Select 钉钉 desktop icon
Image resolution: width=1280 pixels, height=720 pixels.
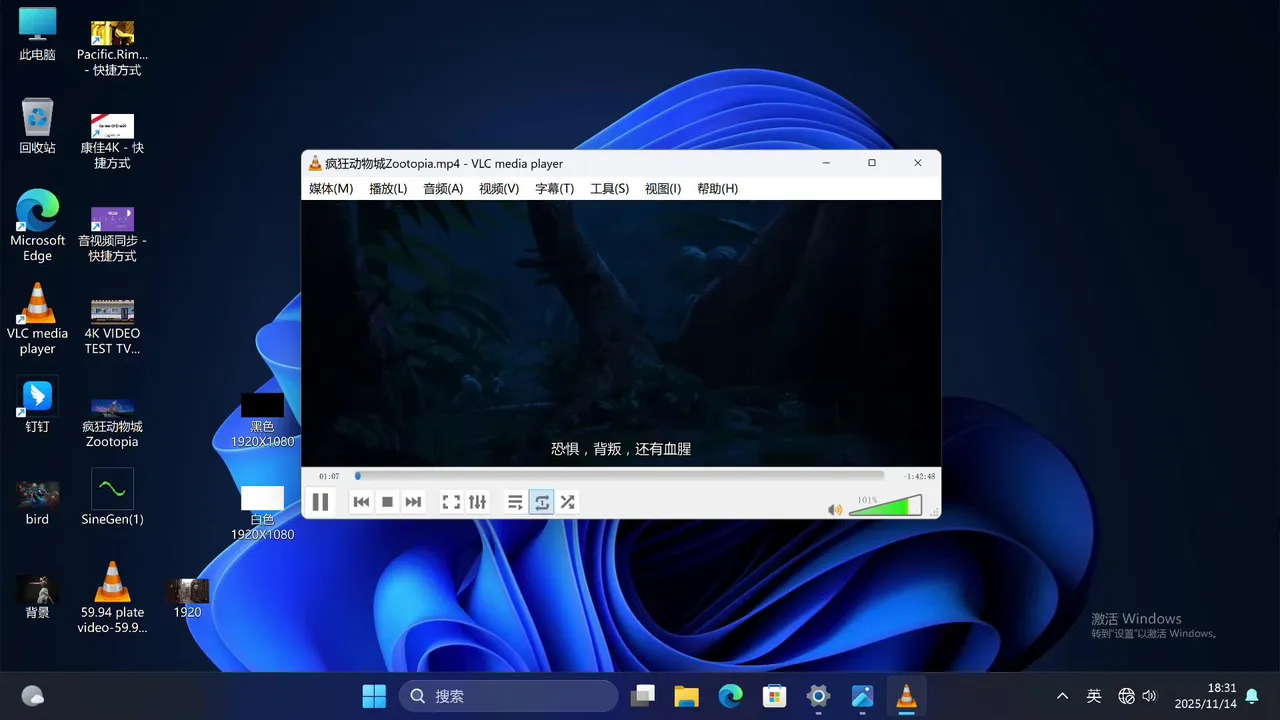(37, 406)
